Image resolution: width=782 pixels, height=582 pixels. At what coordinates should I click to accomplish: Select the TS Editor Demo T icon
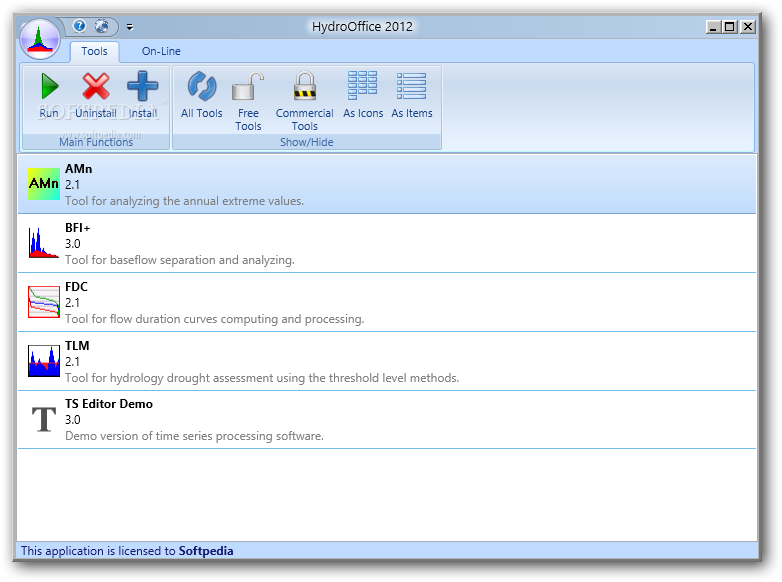tap(44, 419)
